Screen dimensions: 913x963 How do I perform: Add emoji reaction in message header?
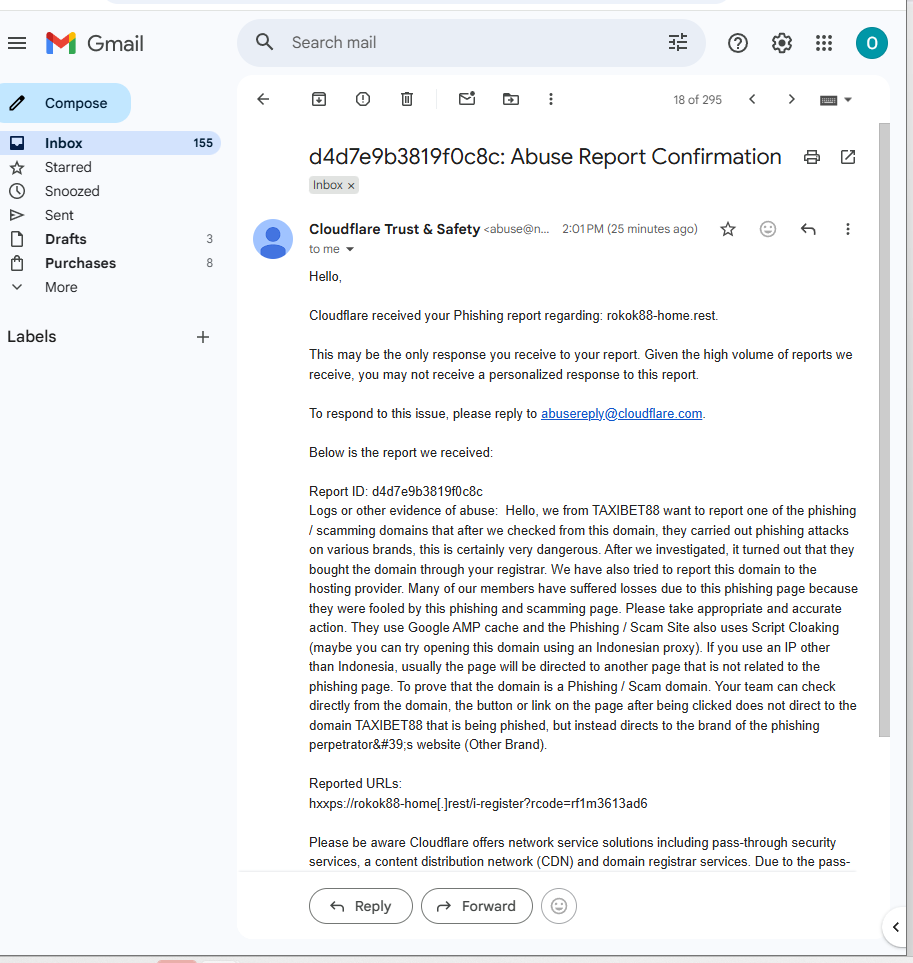(x=767, y=229)
